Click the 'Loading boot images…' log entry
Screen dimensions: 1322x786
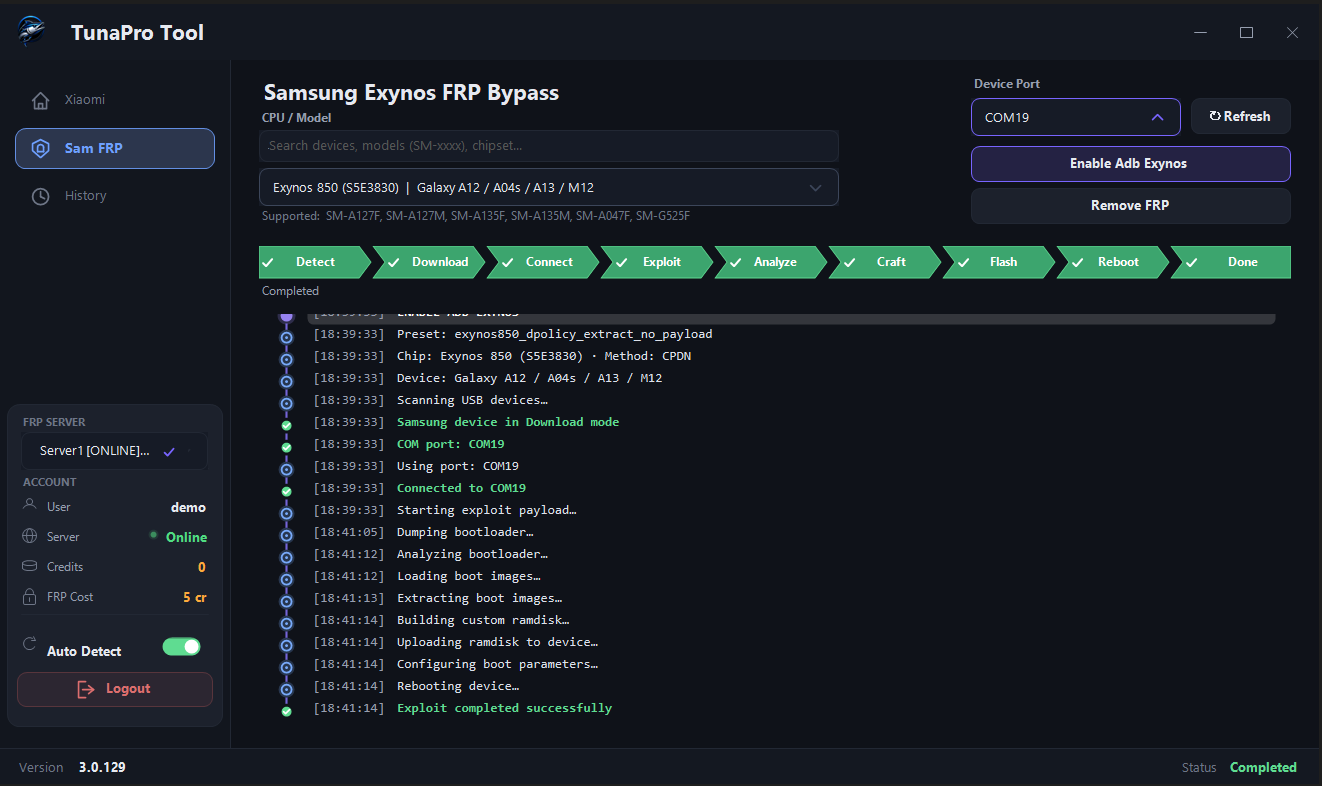click(x=469, y=577)
